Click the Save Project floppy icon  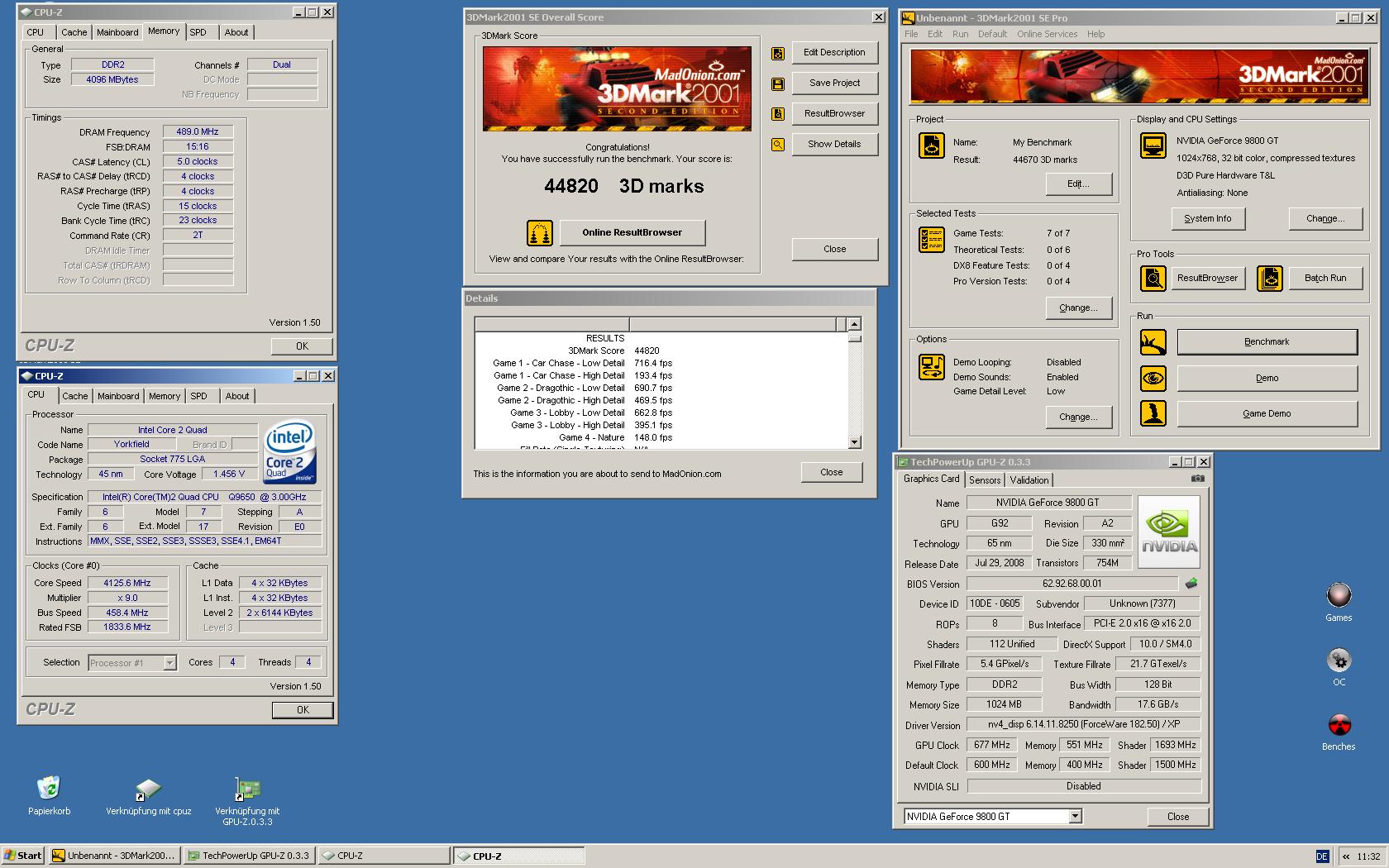point(778,83)
